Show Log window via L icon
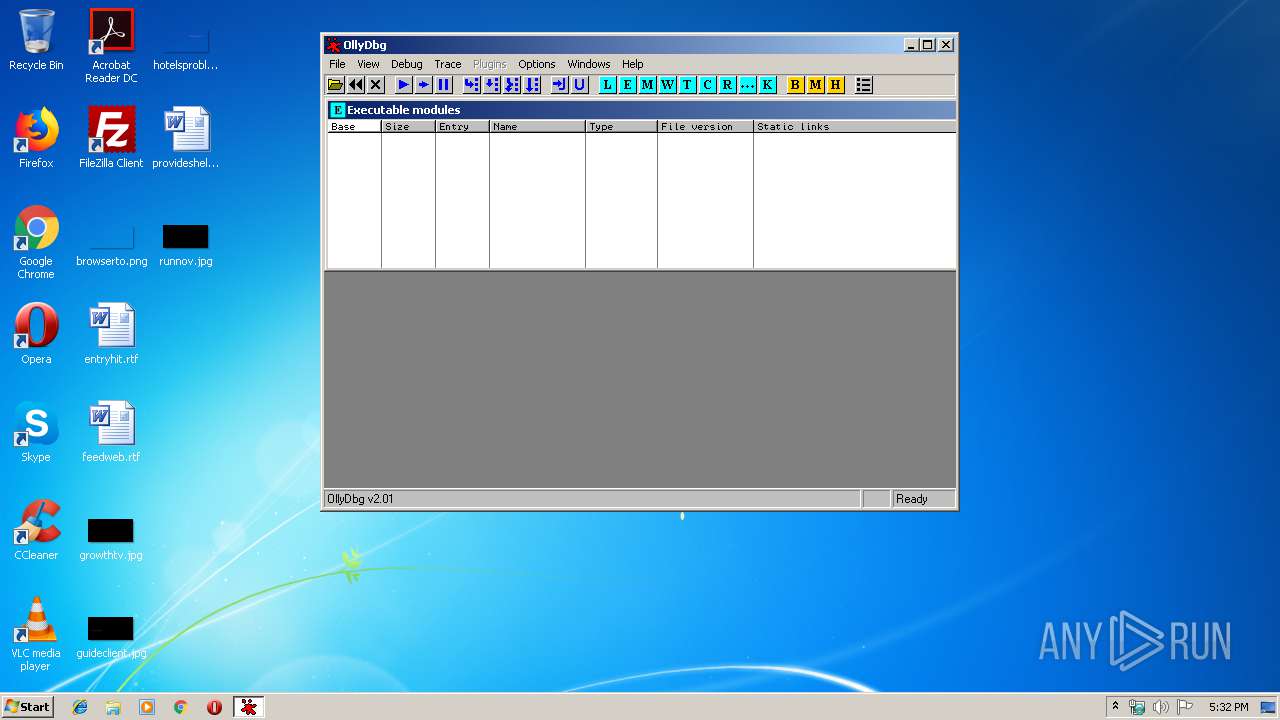Screen dimensions: 1280x720 coord(607,85)
